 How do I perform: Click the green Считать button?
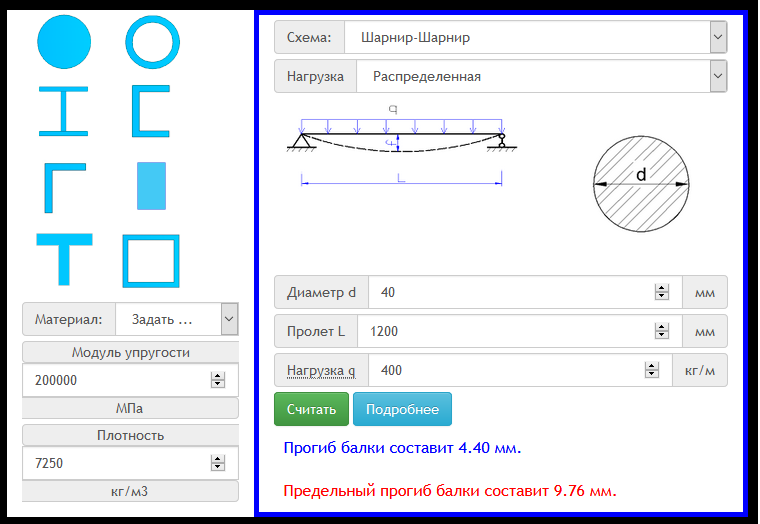tap(311, 409)
